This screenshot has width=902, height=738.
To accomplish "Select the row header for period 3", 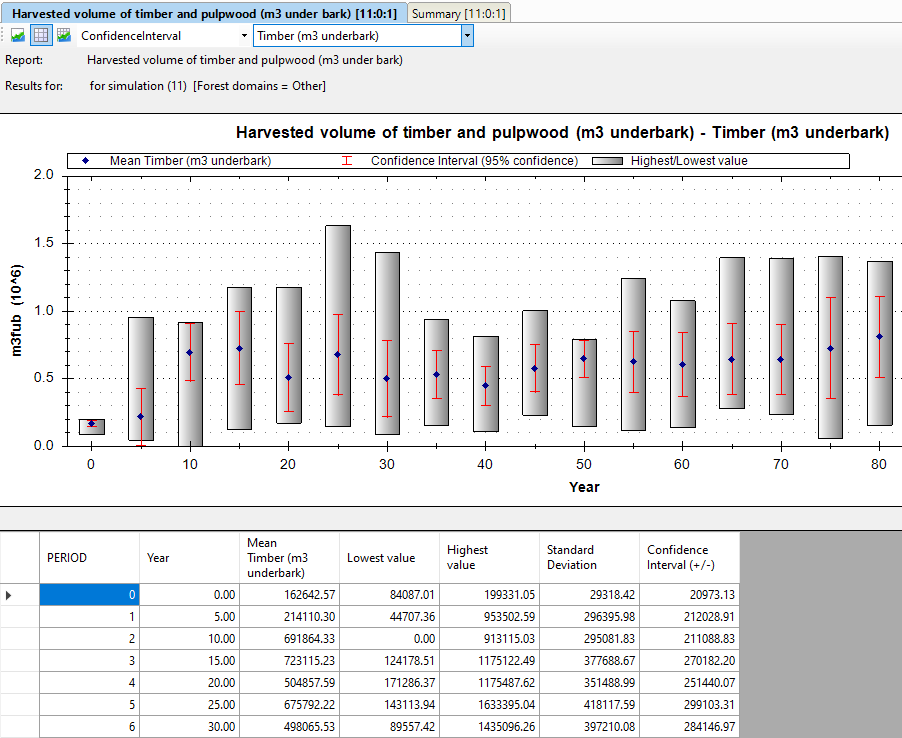I will pyautogui.click(x=20, y=661).
